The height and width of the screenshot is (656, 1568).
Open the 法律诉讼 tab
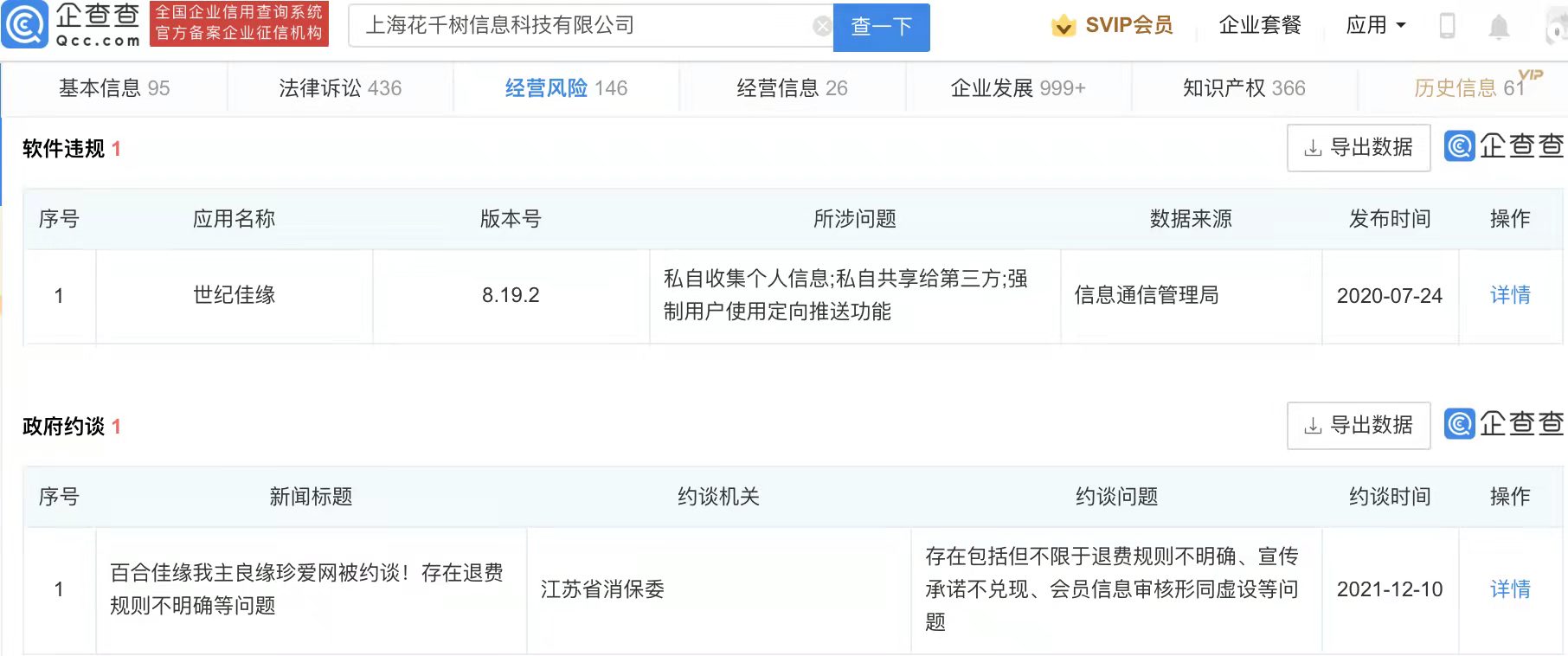pos(340,88)
